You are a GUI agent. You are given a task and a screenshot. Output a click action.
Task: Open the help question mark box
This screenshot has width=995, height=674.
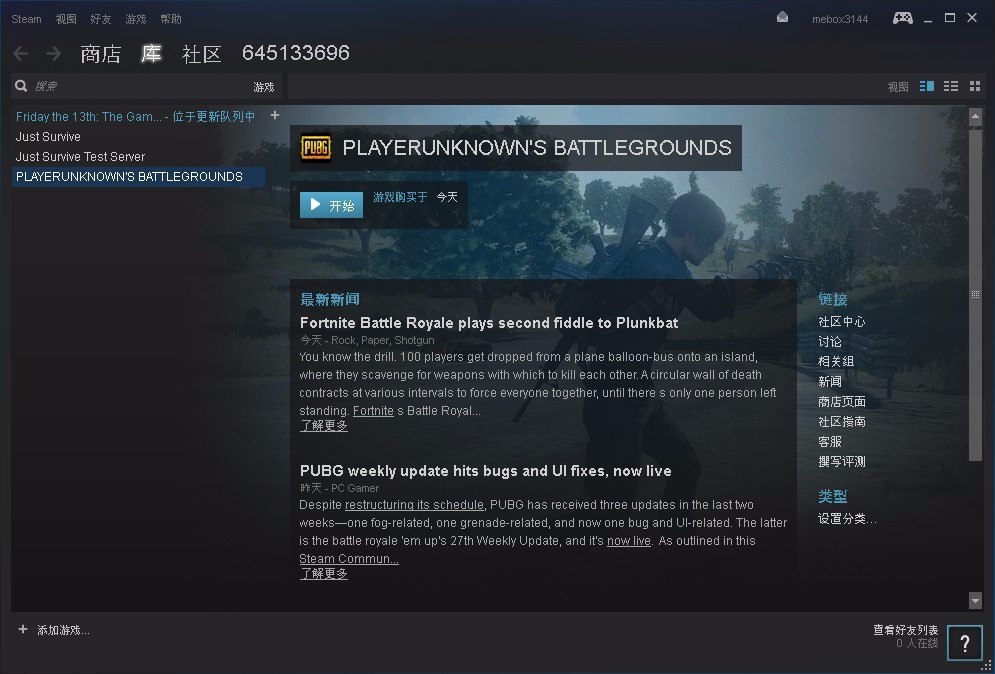click(x=965, y=643)
